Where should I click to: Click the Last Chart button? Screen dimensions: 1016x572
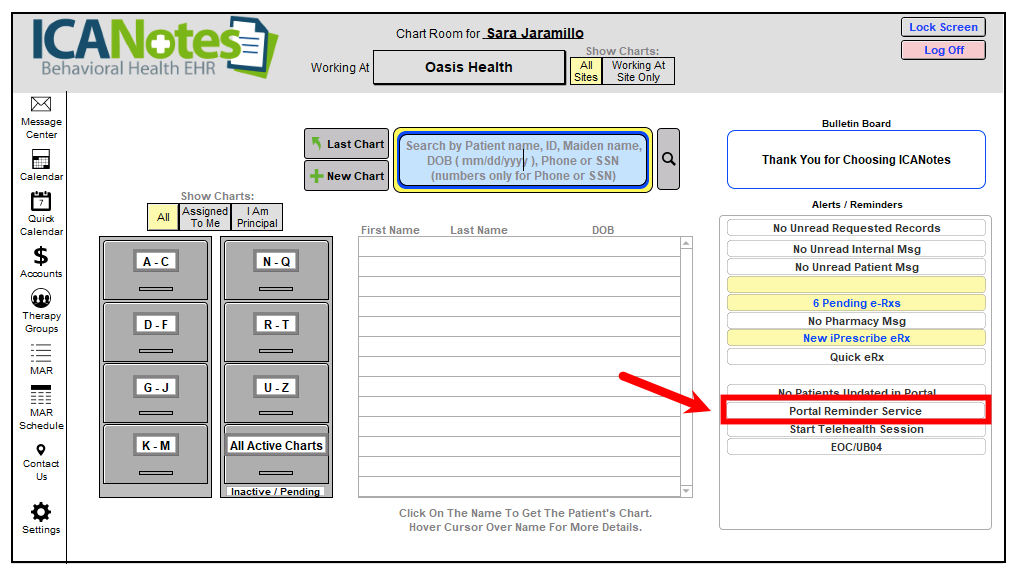[x=347, y=144]
